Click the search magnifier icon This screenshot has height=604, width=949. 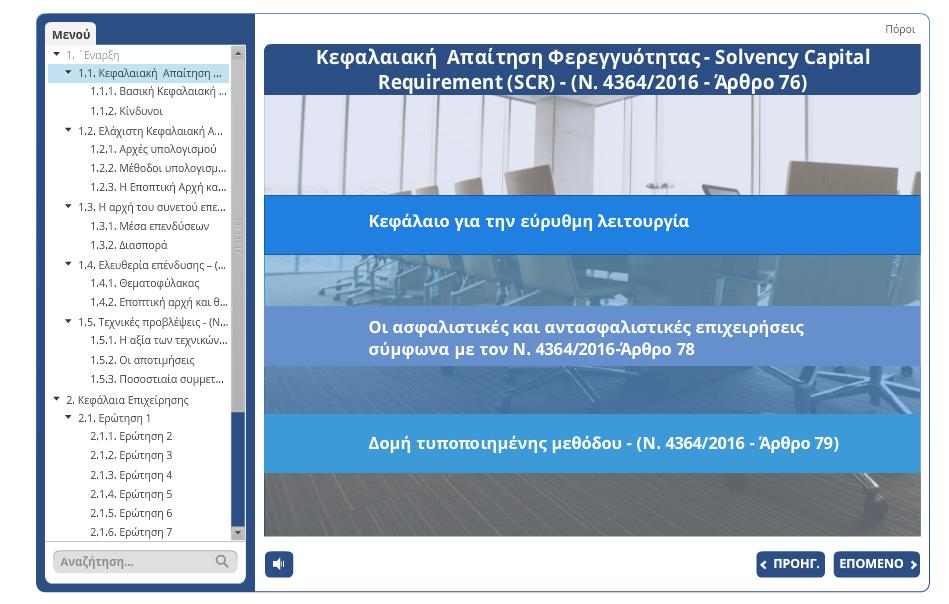(x=222, y=561)
